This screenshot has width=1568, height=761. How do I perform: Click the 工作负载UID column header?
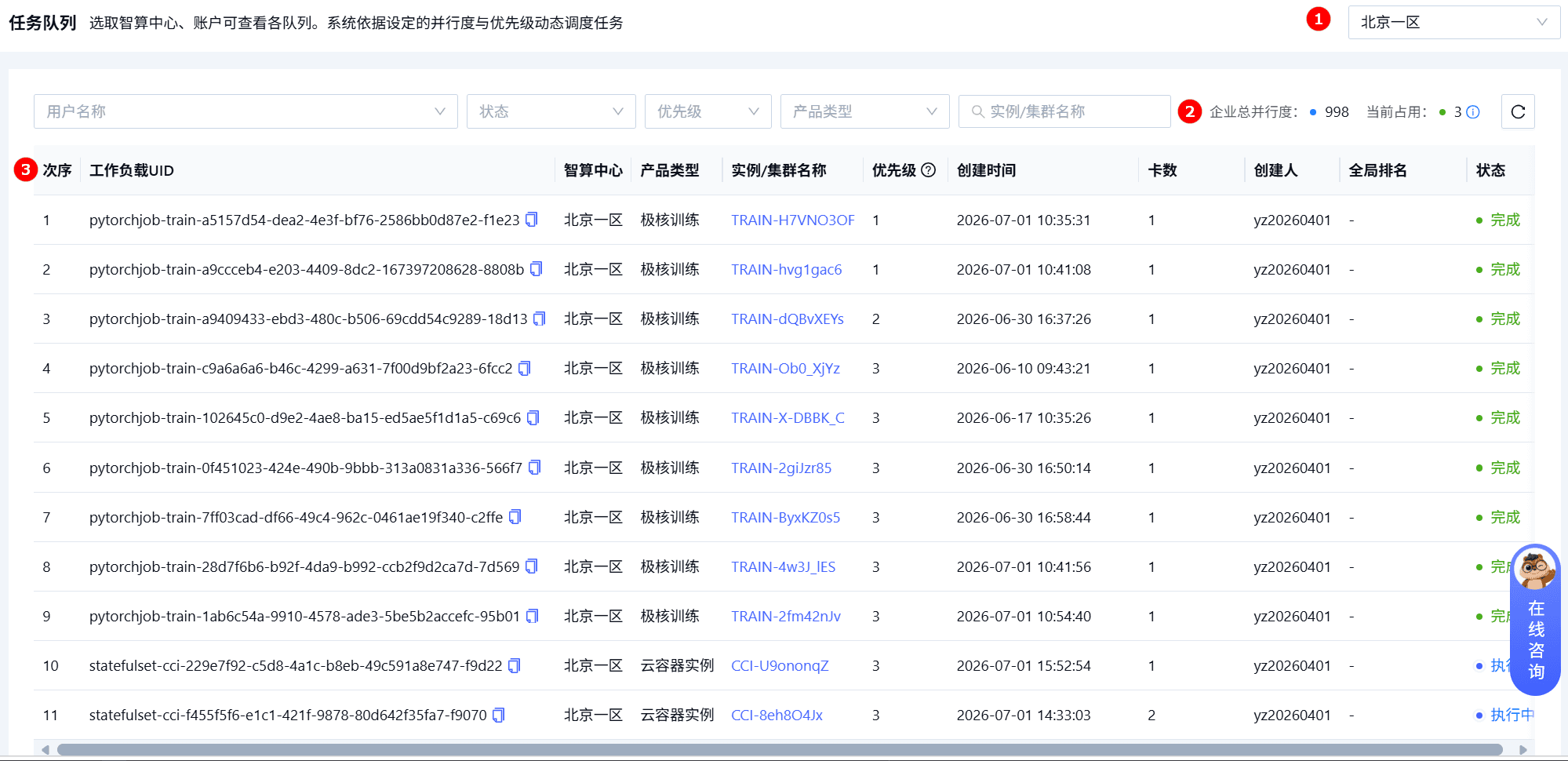coord(132,170)
